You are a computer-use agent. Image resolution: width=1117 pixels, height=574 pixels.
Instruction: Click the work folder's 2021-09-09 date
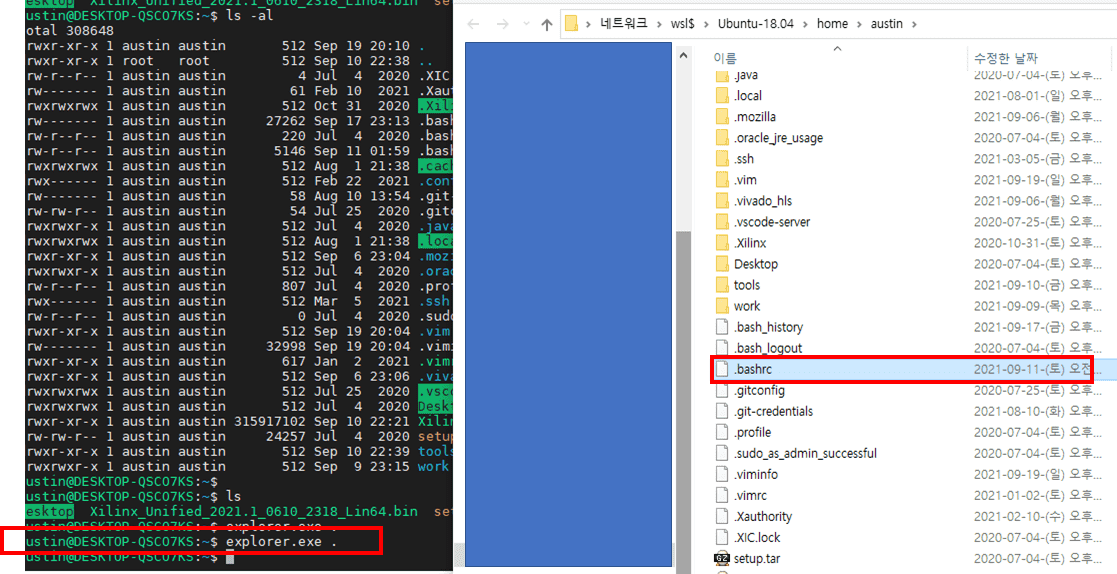pos(1037,306)
